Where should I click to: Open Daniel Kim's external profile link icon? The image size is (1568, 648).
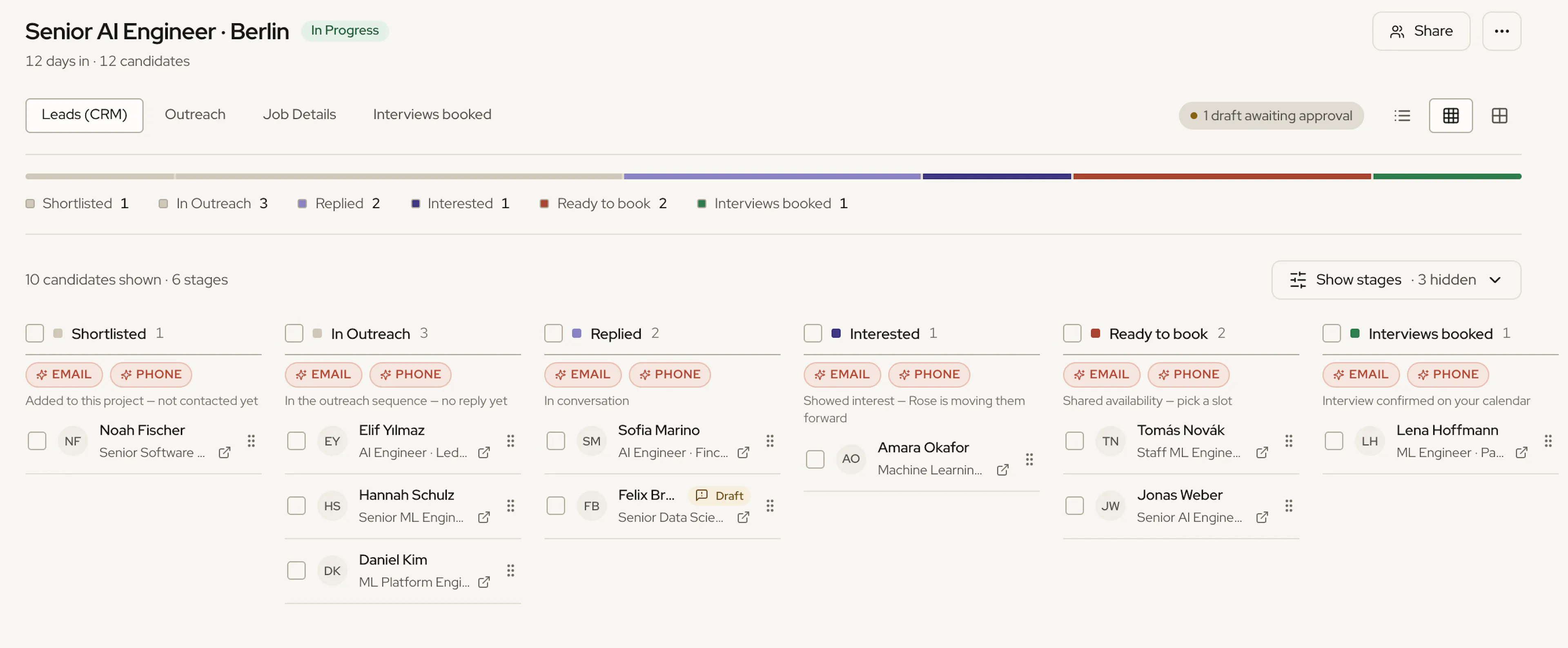pos(484,582)
